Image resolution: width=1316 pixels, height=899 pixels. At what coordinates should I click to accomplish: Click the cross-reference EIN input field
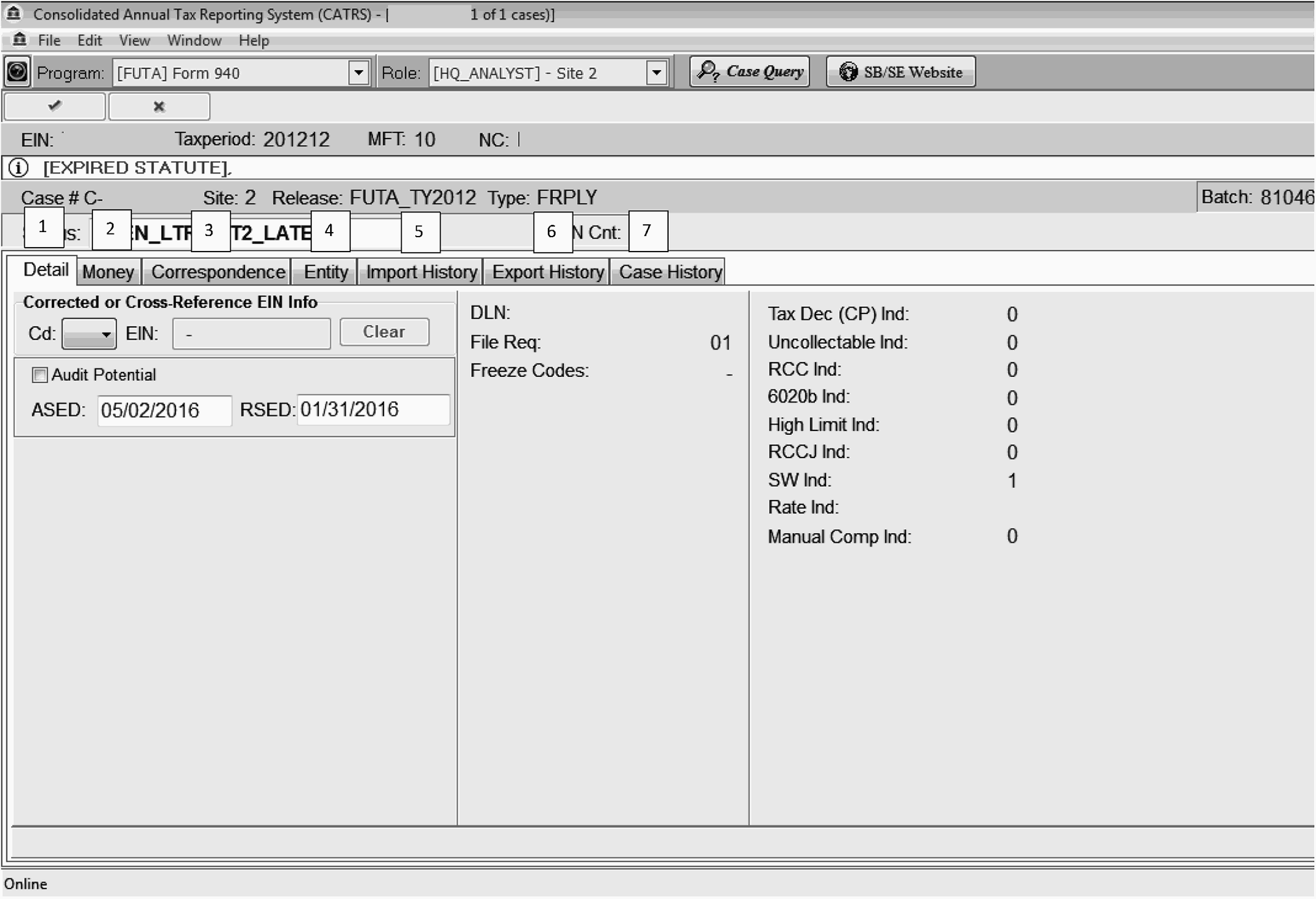(252, 333)
